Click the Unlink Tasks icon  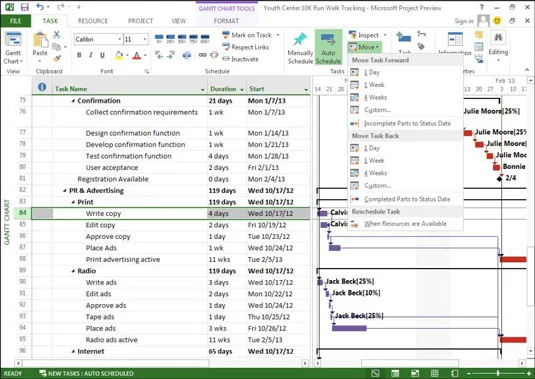pyautogui.click(x=214, y=55)
